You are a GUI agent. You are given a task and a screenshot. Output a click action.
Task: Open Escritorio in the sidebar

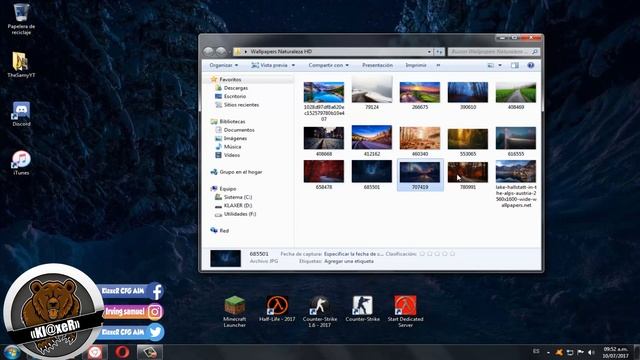pos(235,96)
